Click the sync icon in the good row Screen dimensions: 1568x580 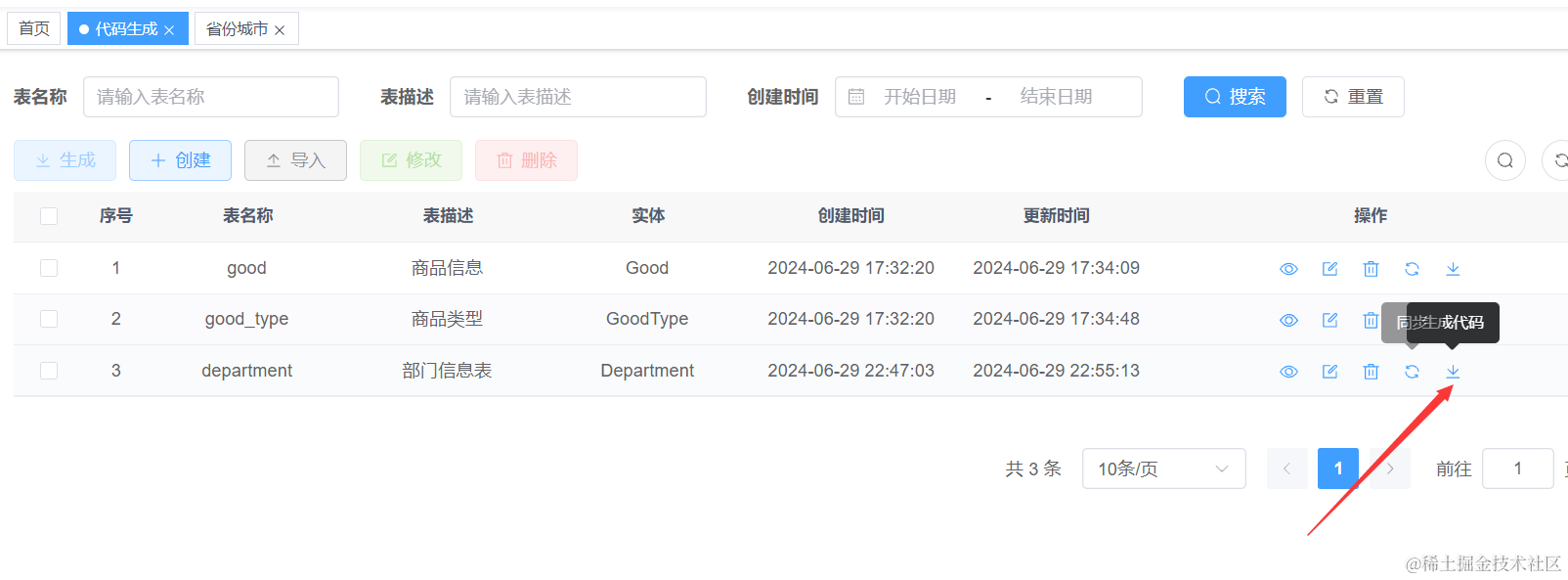(1412, 269)
